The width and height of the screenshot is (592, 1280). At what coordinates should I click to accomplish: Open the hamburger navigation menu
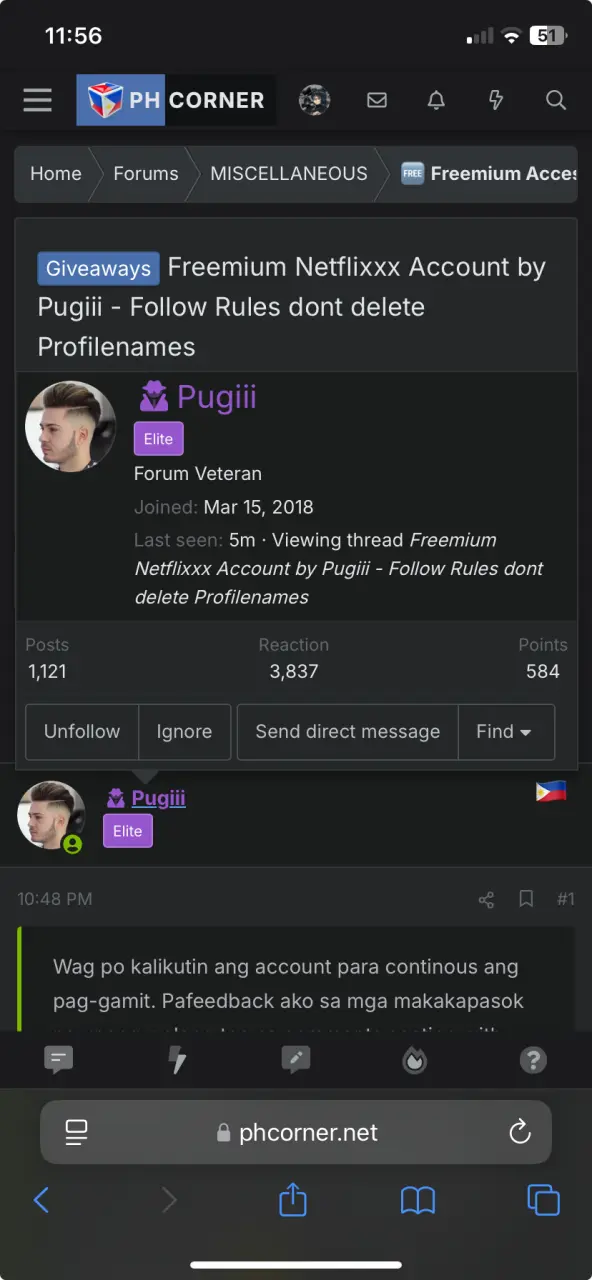pos(38,100)
